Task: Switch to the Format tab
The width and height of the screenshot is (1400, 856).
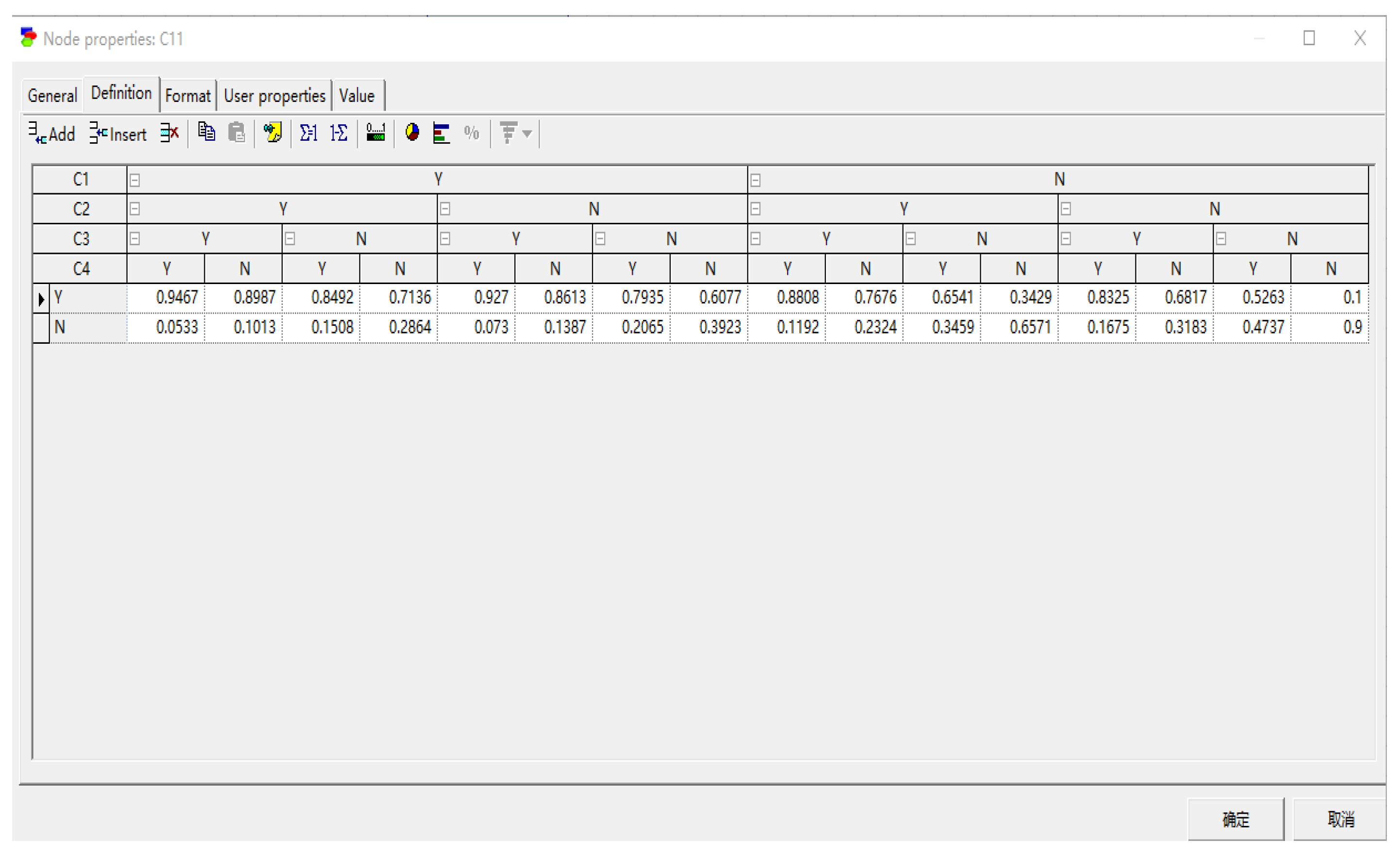Action: [x=187, y=96]
